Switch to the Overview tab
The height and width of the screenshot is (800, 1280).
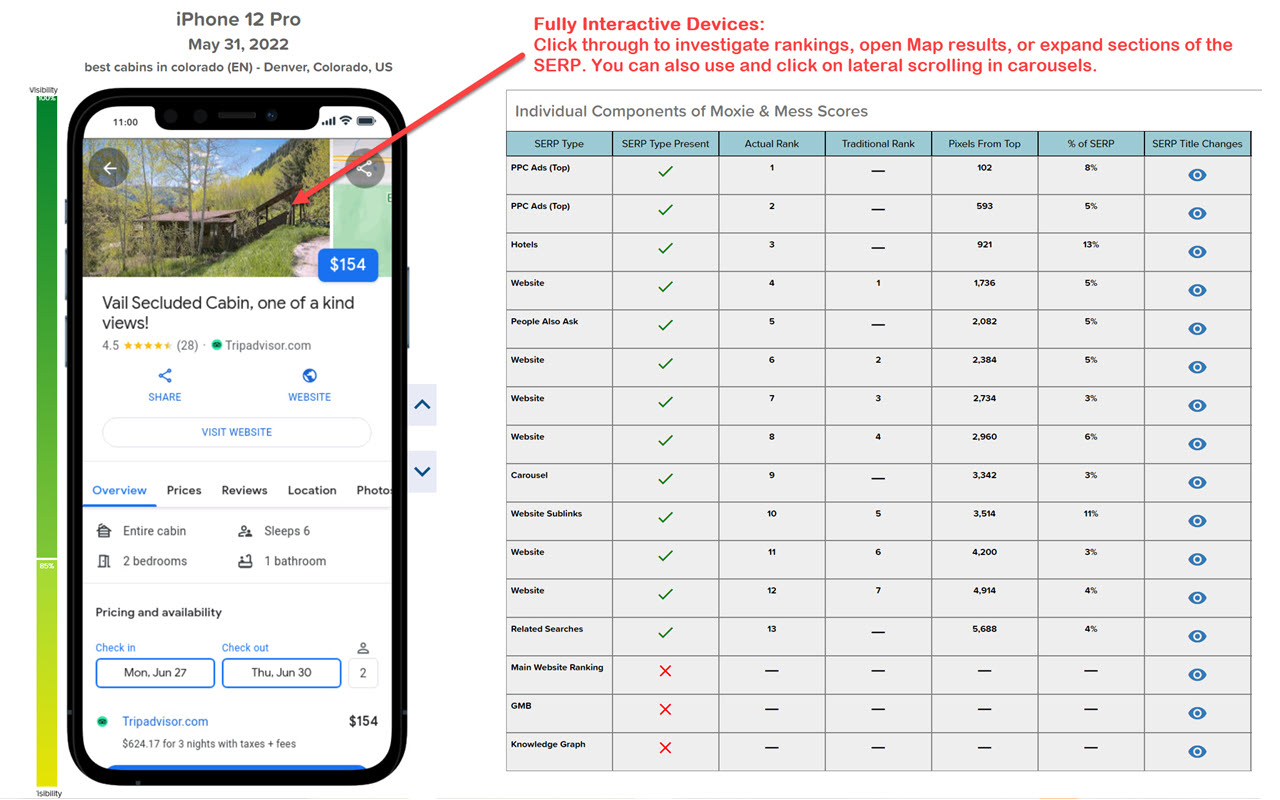click(x=119, y=490)
